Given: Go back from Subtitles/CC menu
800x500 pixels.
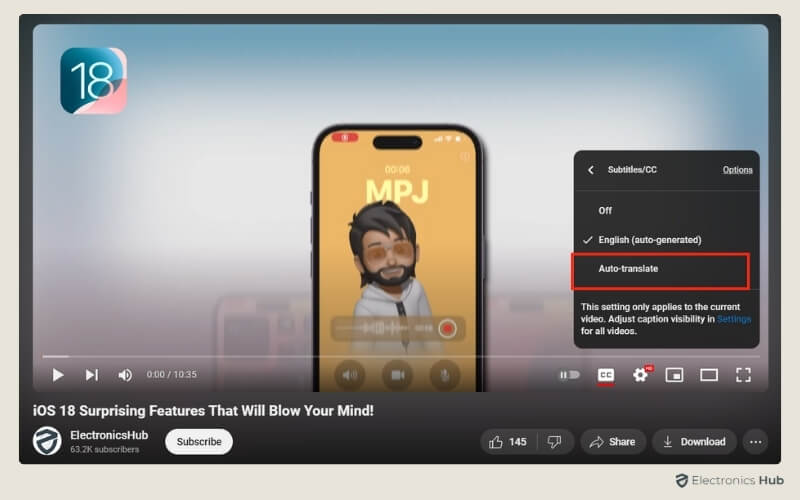Looking at the screenshot, I should (x=591, y=170).
